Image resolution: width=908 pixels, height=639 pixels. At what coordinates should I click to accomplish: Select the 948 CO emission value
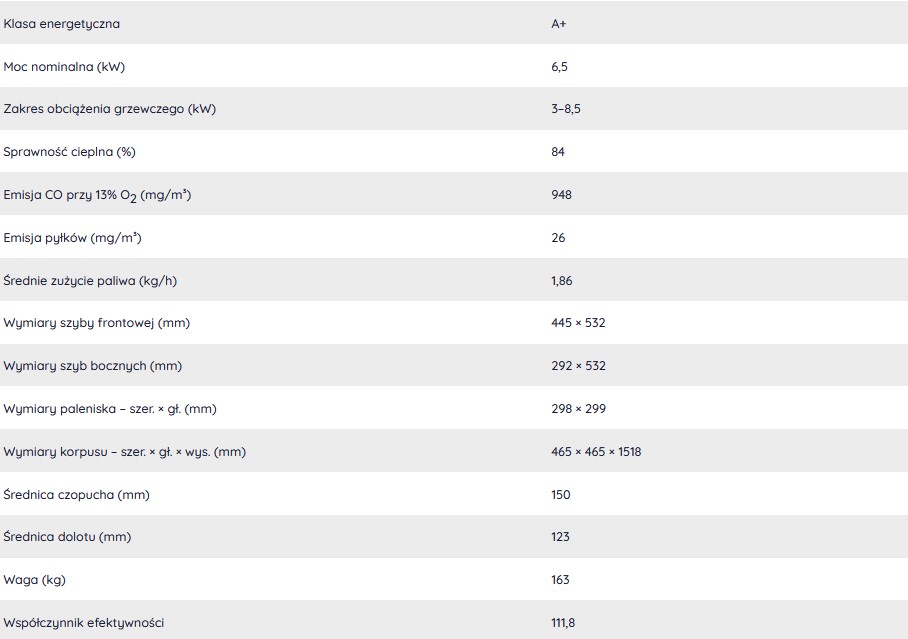[x=561, y=195]
